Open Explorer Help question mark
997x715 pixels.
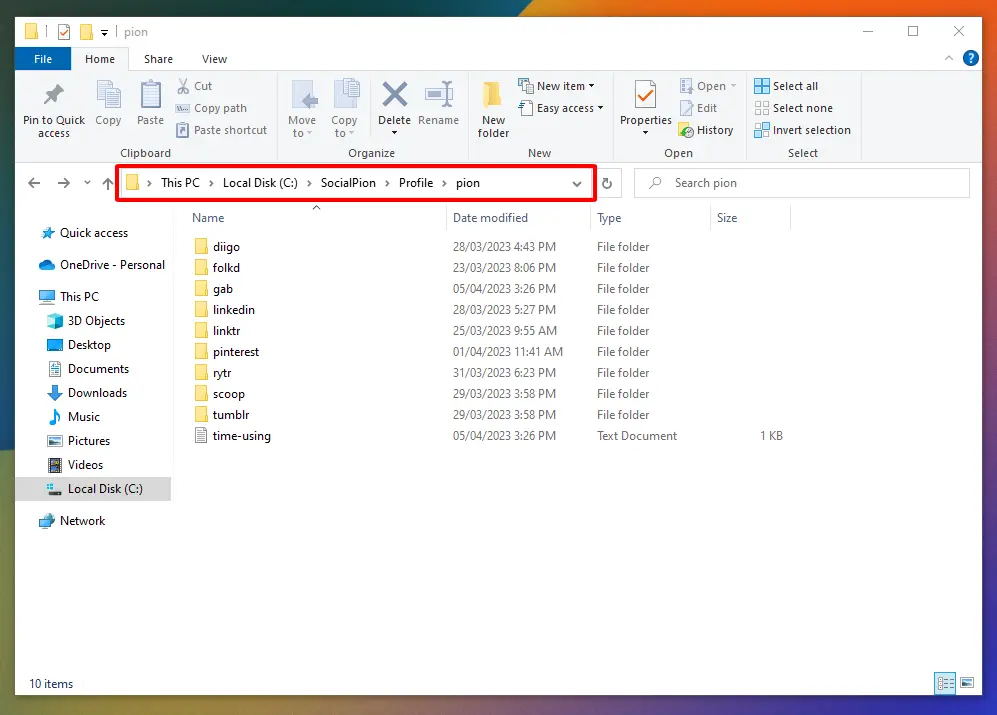pyautogui.click(x=971, y=59)
